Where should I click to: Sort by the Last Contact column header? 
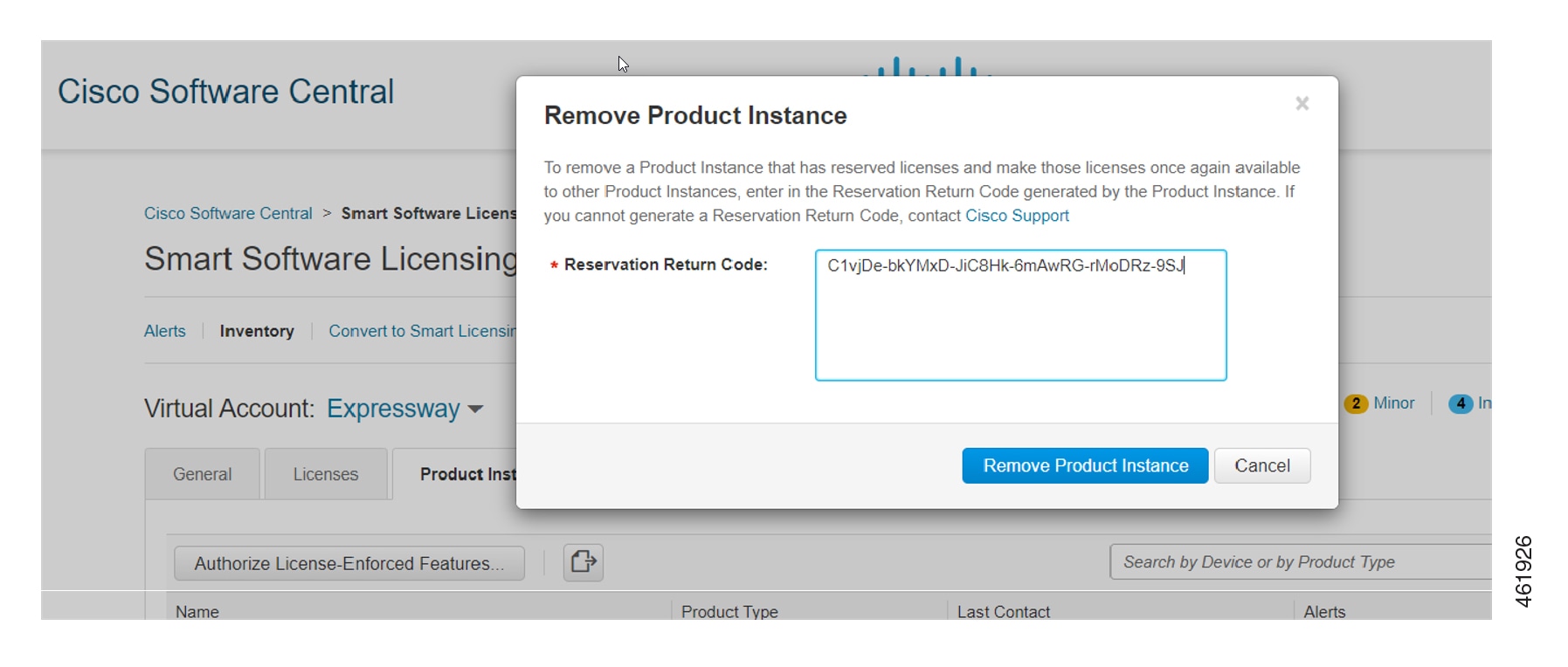coord(1004,611)
